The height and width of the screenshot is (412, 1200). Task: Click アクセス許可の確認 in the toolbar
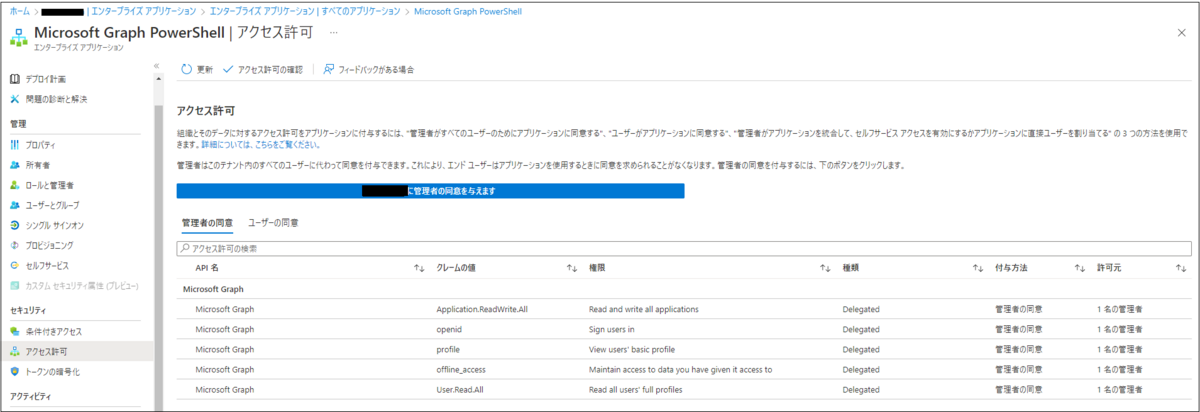[263, 69]
